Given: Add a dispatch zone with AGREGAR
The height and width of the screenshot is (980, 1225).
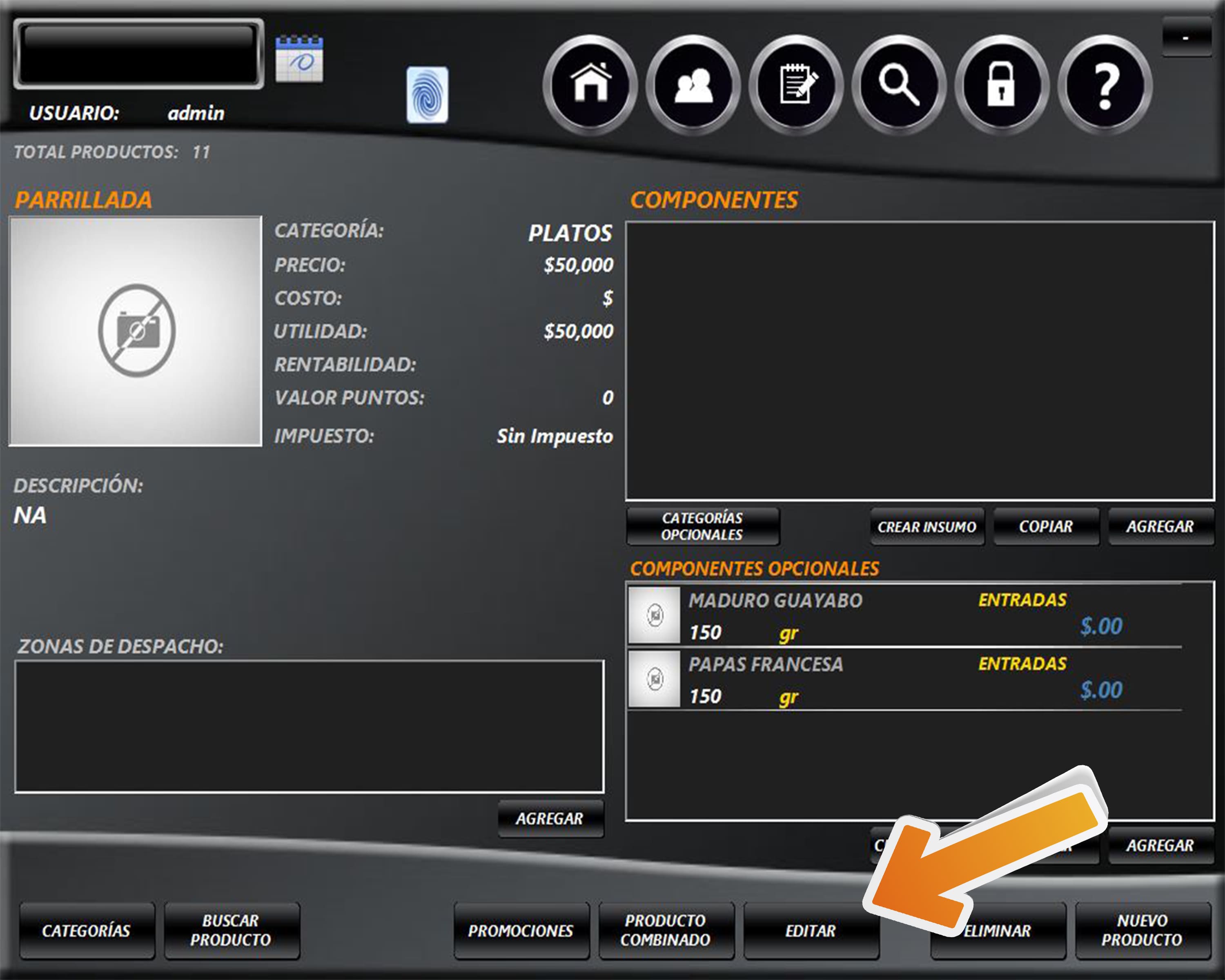Looking at the screenshot, I should point(550,818).
